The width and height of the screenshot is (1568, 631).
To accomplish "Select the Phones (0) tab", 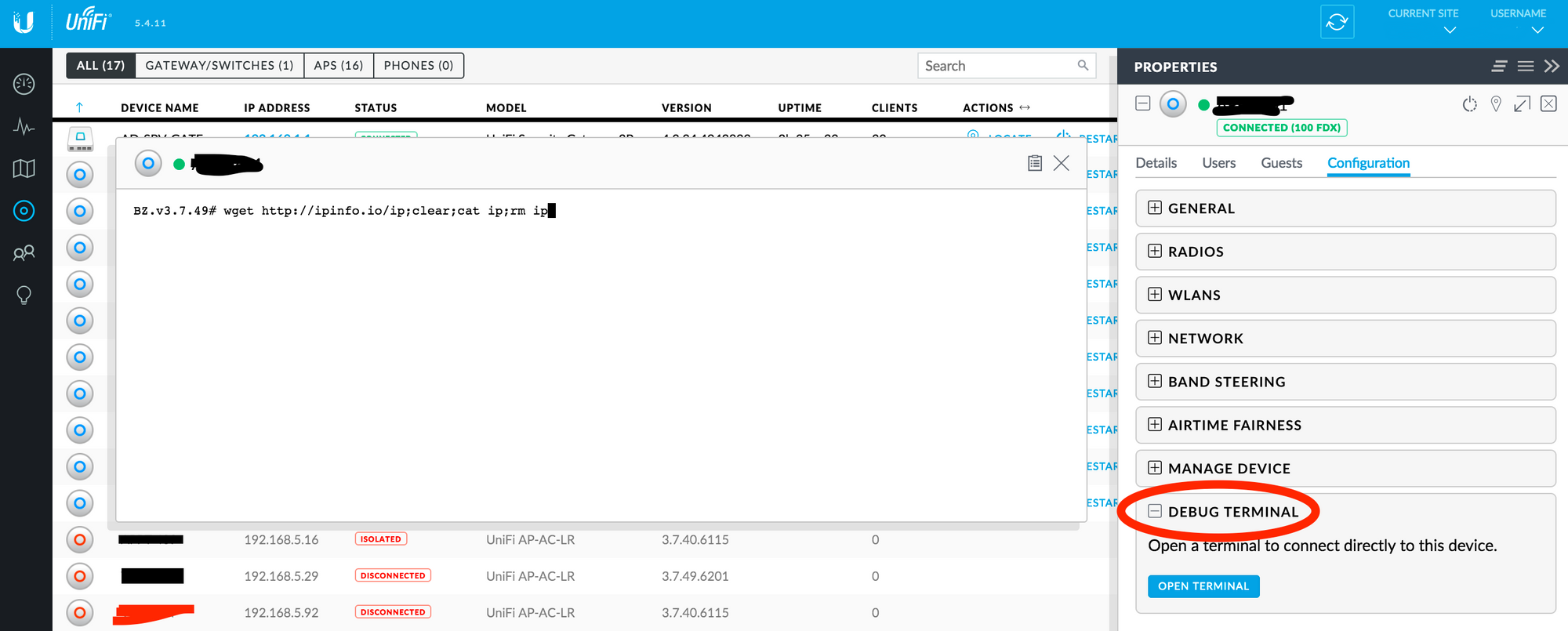I will tap(419, 66).
